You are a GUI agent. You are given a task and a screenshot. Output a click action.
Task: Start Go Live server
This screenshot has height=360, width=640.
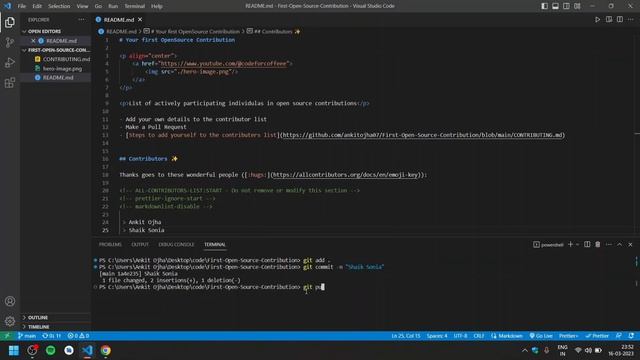pos(541,336)
